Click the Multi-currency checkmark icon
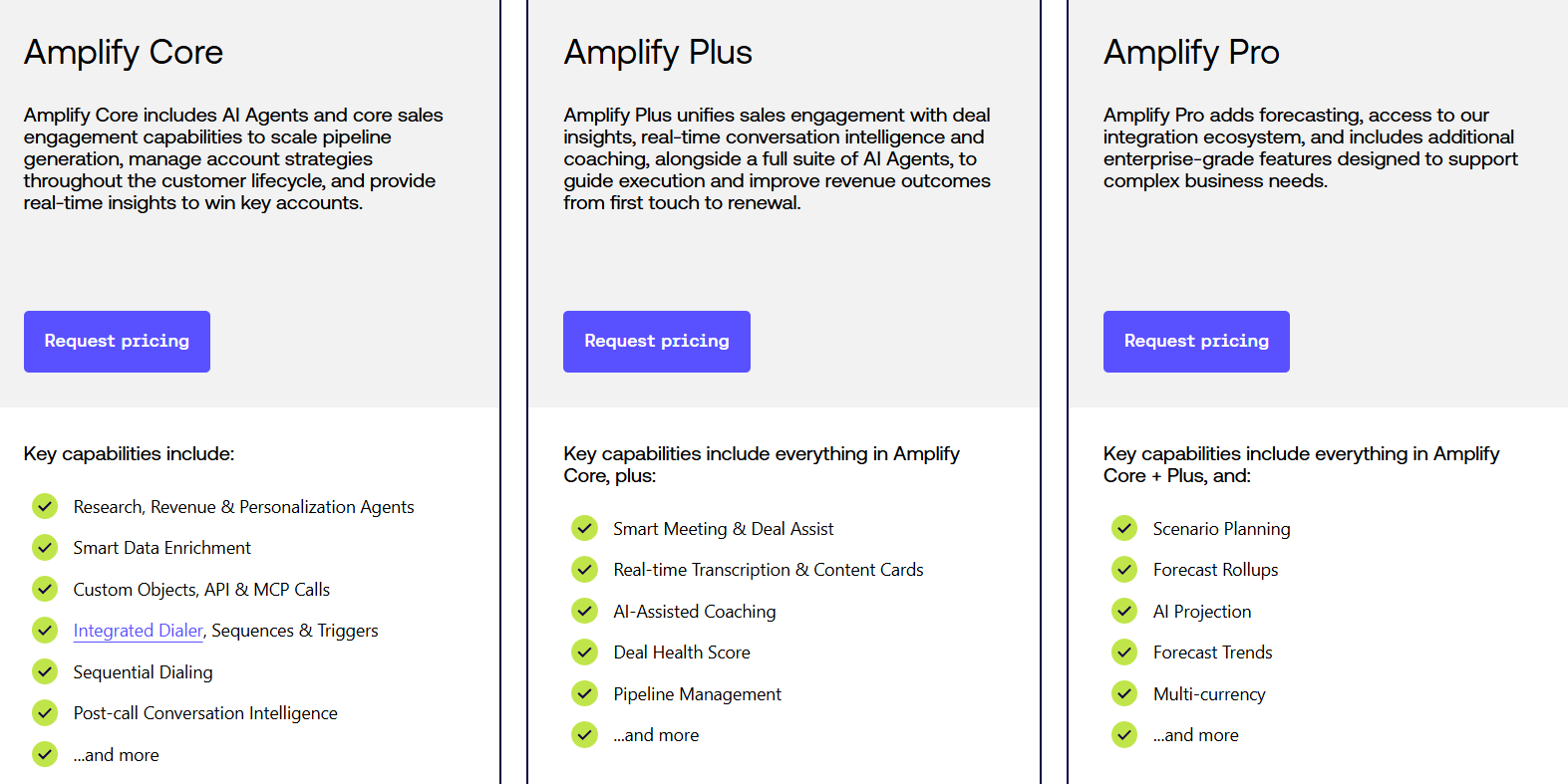 [x=1124, y=693]
